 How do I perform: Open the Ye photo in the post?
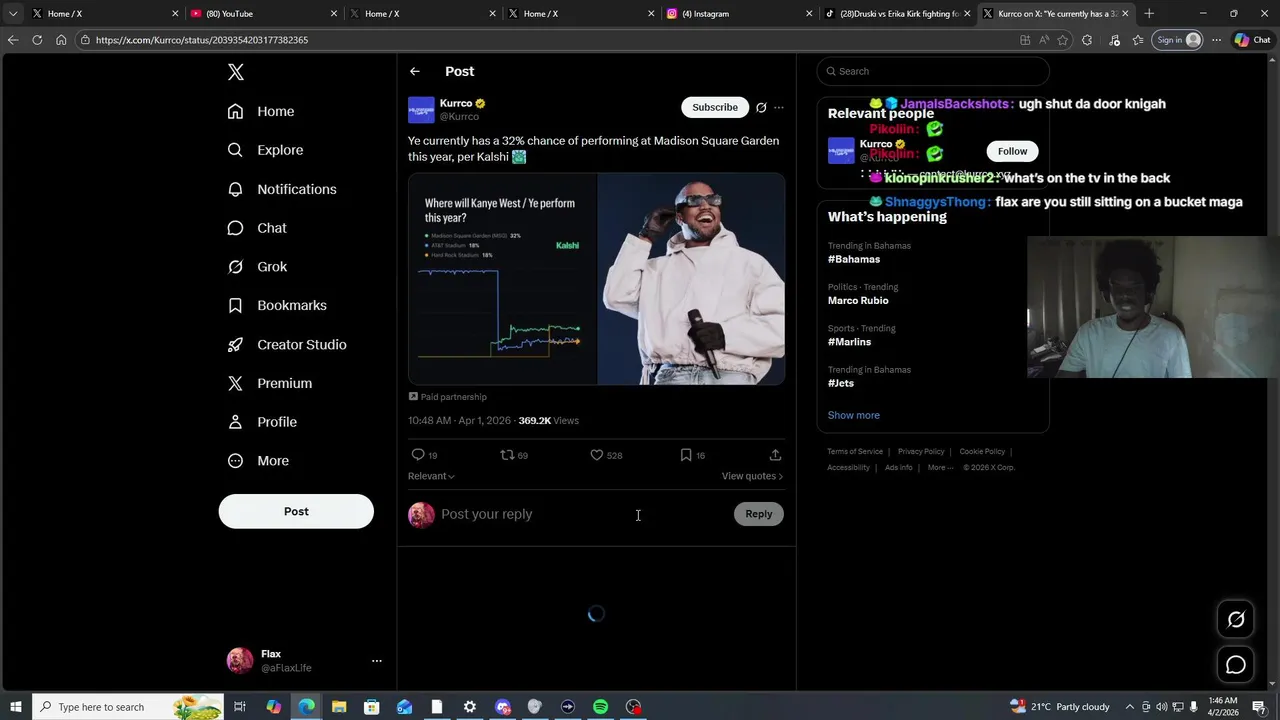pos(691,279)
